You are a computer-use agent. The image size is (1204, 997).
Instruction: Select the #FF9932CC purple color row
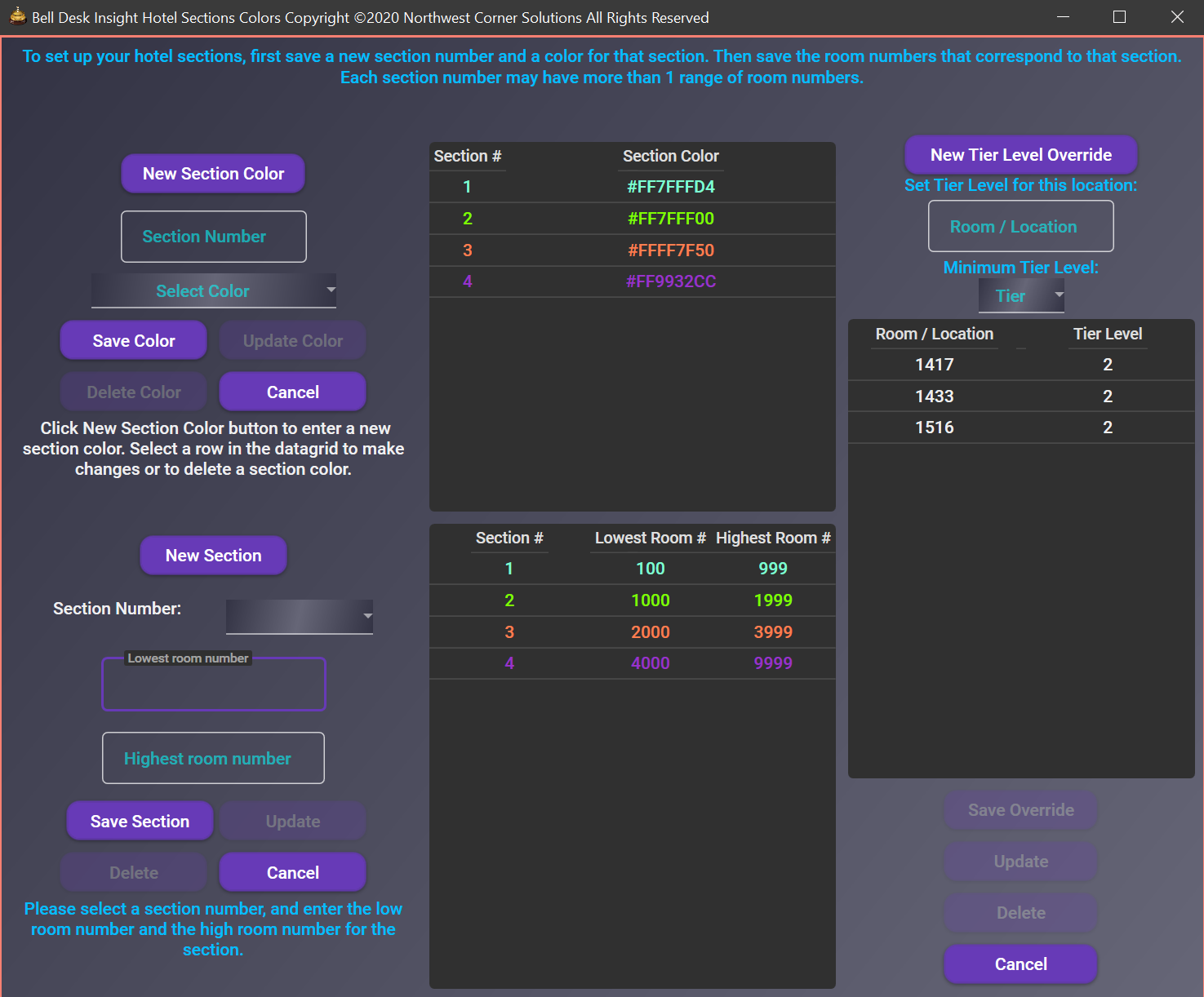pyautogui.click(x=632, y=281)
